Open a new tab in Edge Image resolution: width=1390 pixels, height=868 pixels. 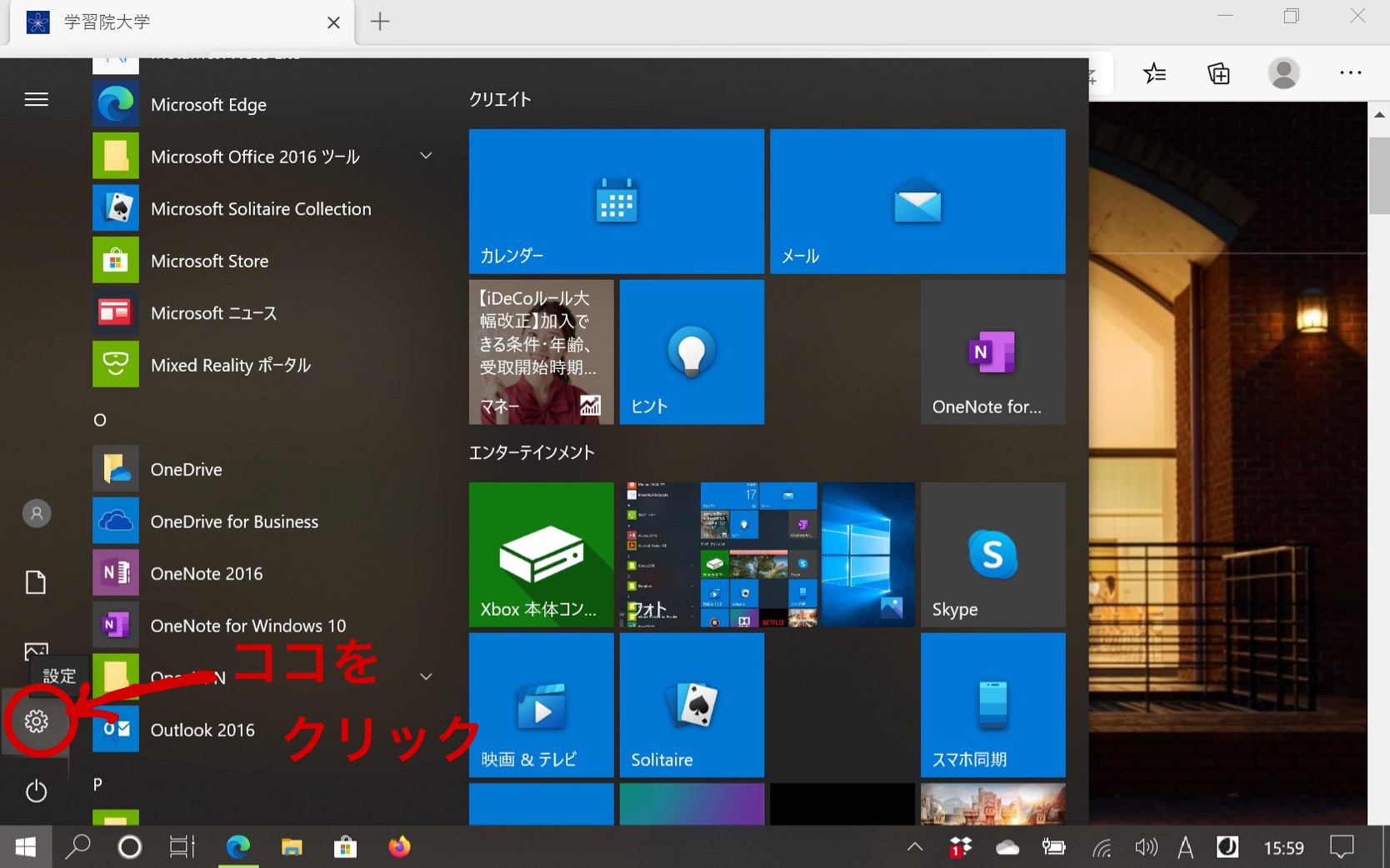tap(380, 22)
